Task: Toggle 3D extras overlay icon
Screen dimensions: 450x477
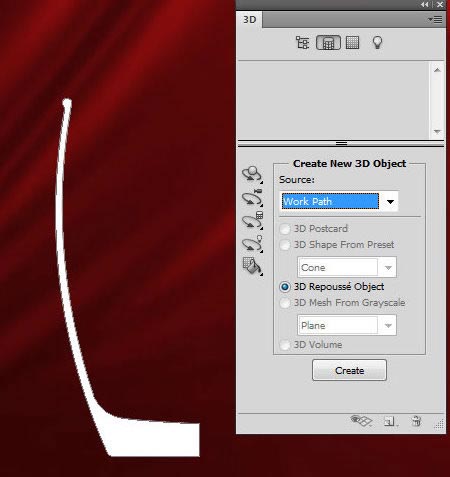Action: [361, 421]
